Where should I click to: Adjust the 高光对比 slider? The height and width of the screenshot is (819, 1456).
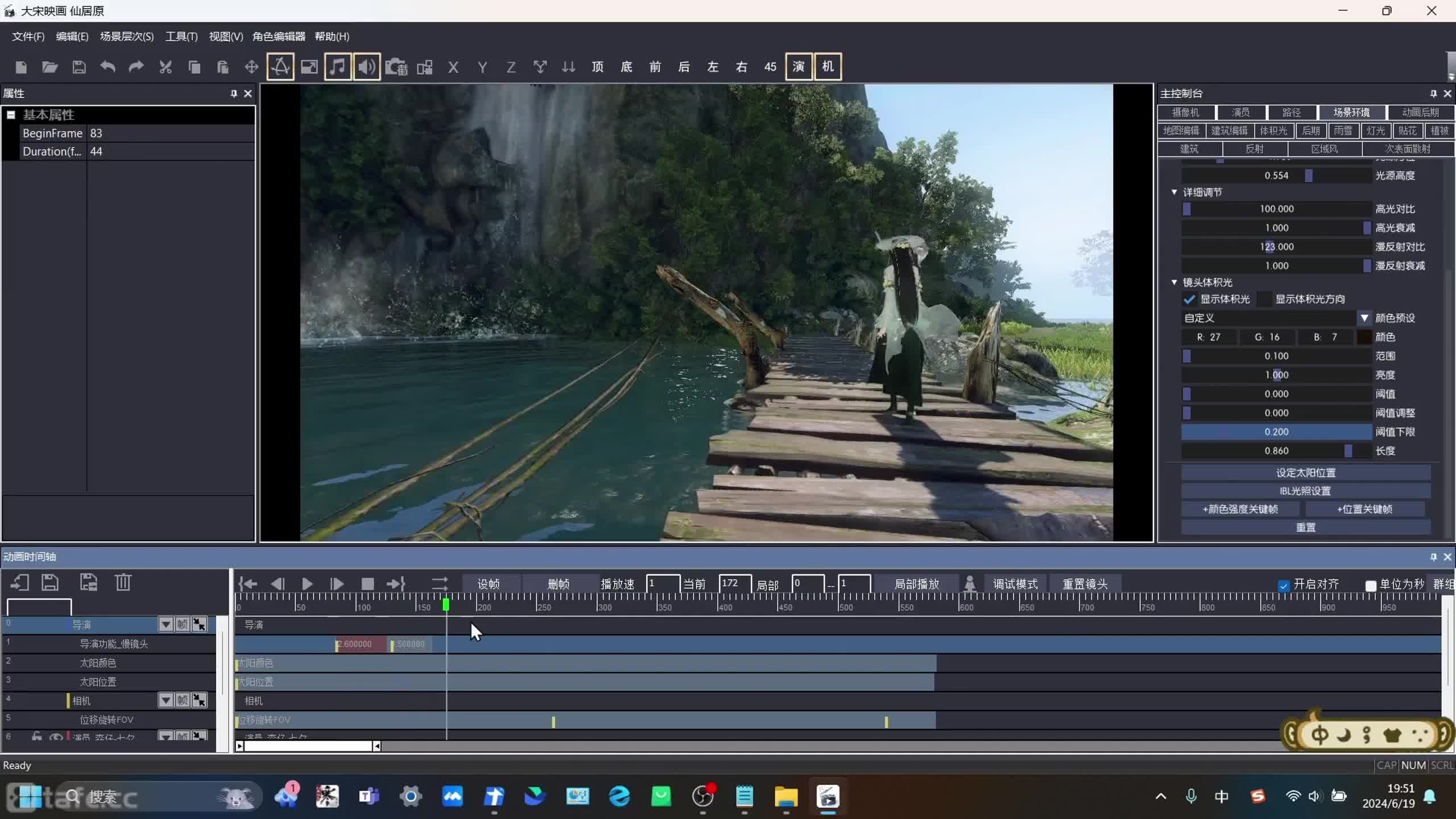(1276, 209)
